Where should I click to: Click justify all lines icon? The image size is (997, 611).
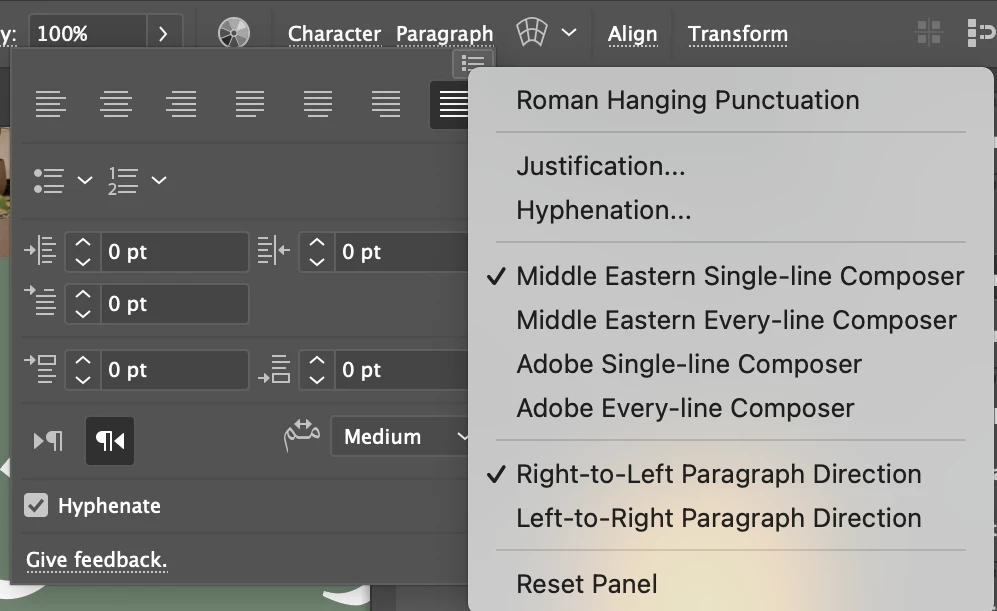453,103
